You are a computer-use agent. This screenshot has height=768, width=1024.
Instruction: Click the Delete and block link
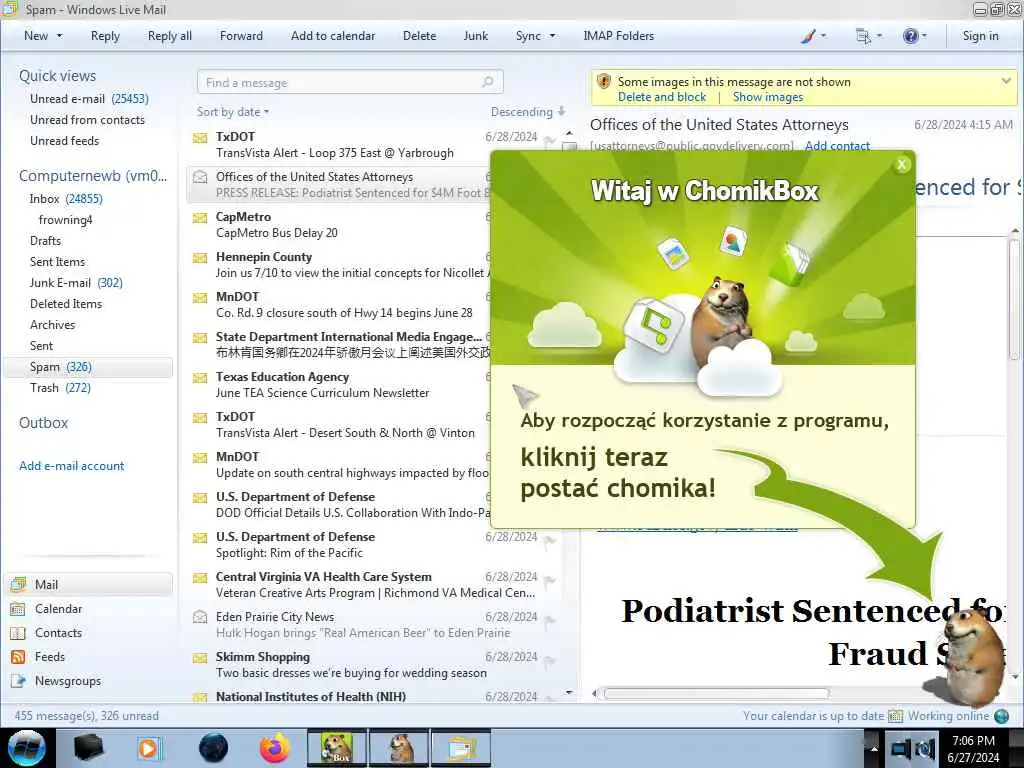point(662,97)
